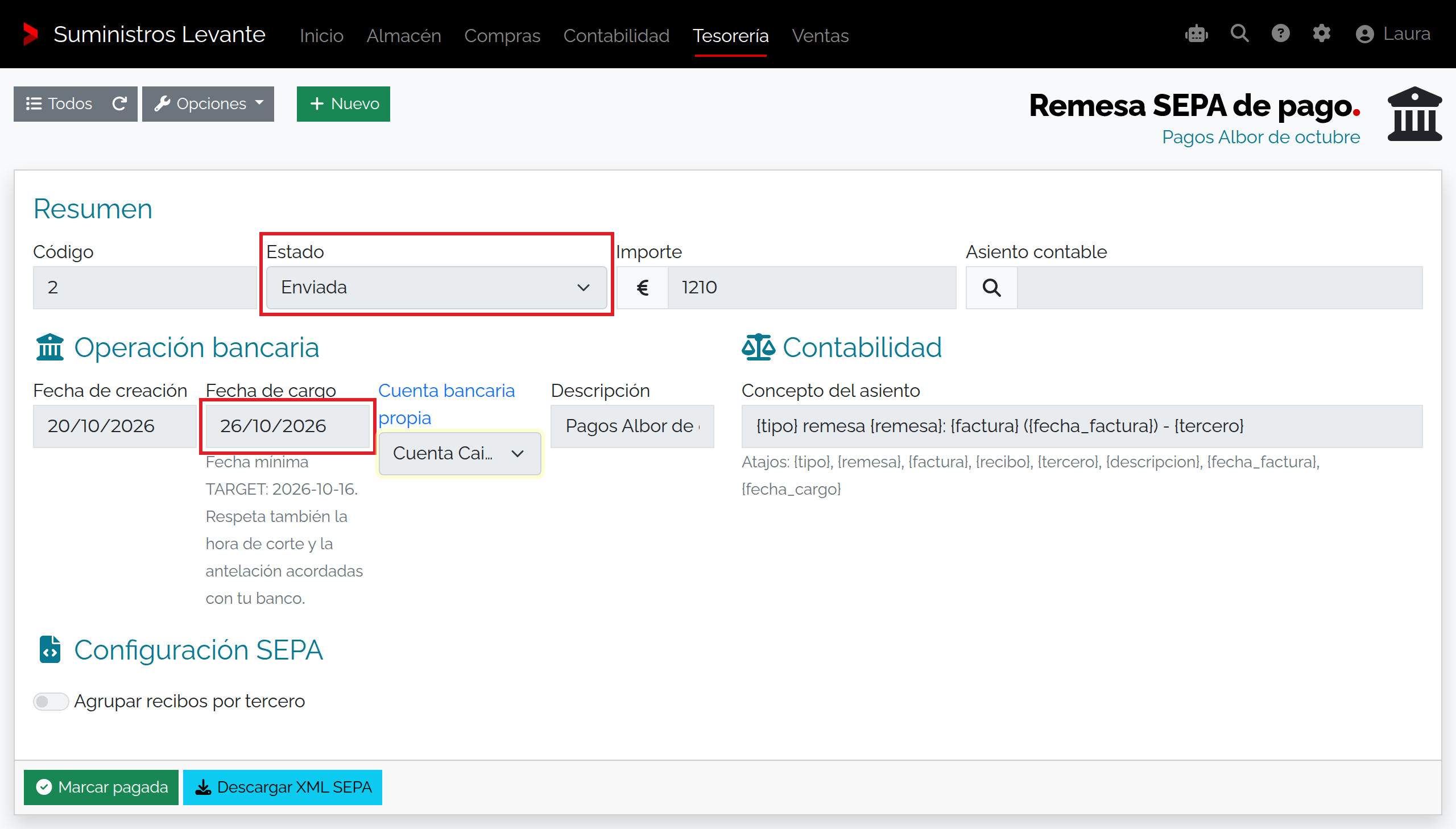Click Descargar XML SEPA button
Screen dimensions: 1456x829
coord(283,787)
